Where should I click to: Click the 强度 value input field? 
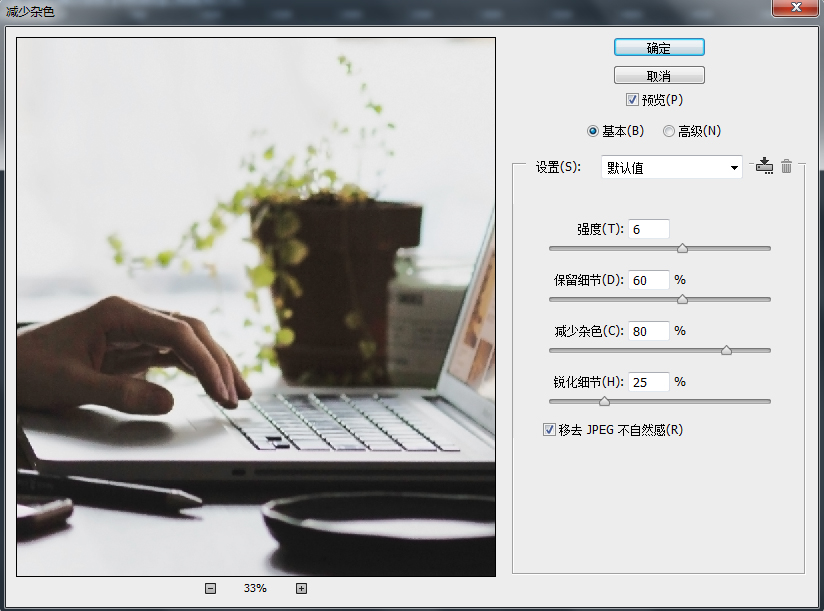(648, 229)
